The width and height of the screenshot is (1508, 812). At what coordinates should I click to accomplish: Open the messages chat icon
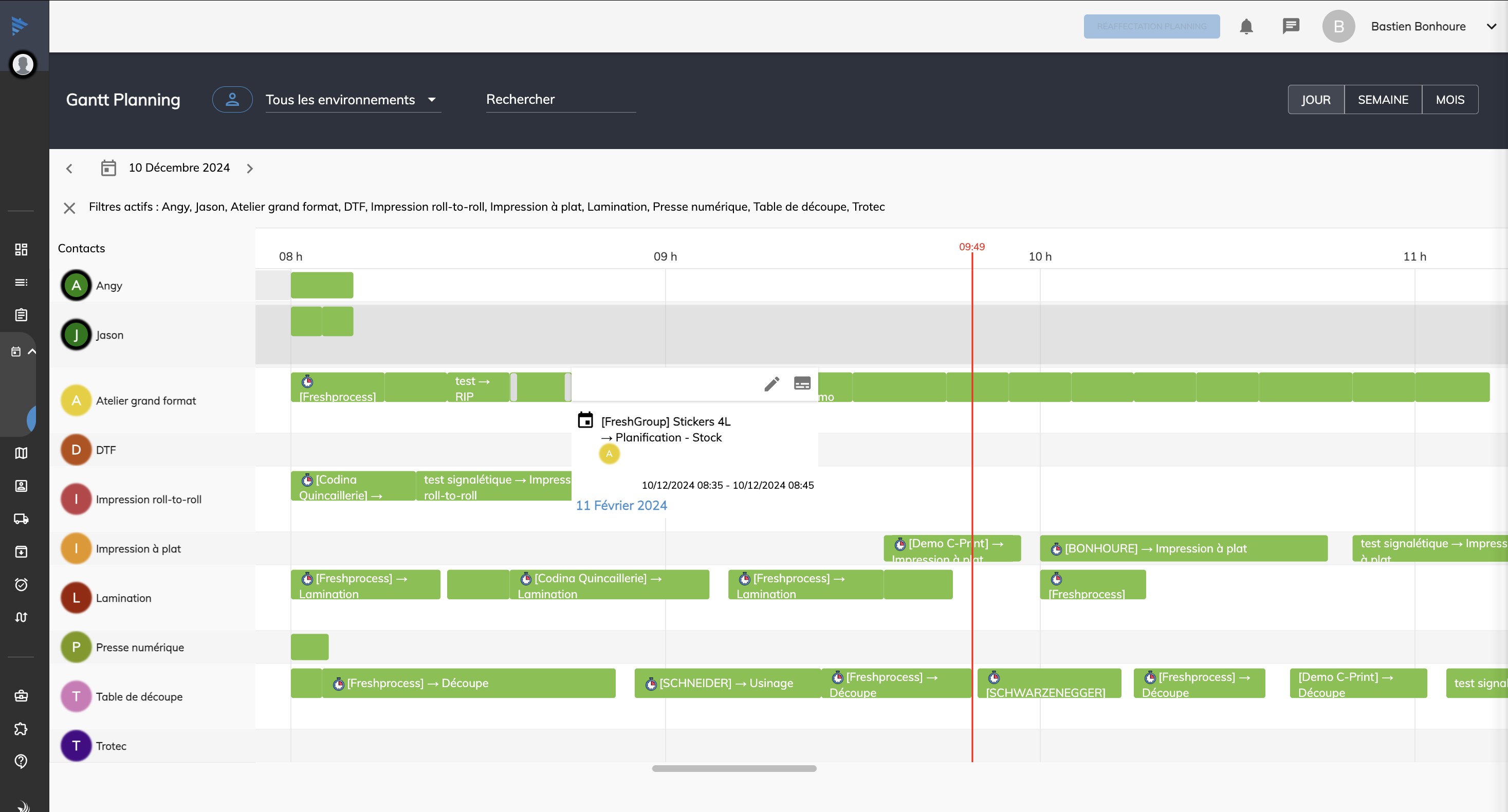coord(1290,26)
